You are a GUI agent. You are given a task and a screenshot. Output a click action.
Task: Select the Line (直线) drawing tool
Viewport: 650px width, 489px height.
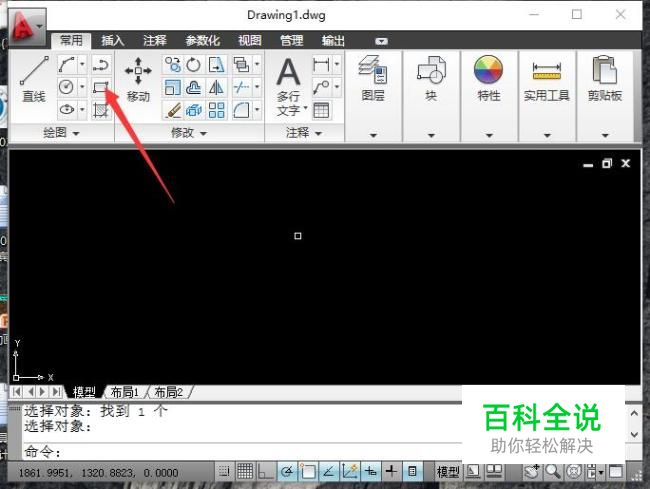click(34, 80)
